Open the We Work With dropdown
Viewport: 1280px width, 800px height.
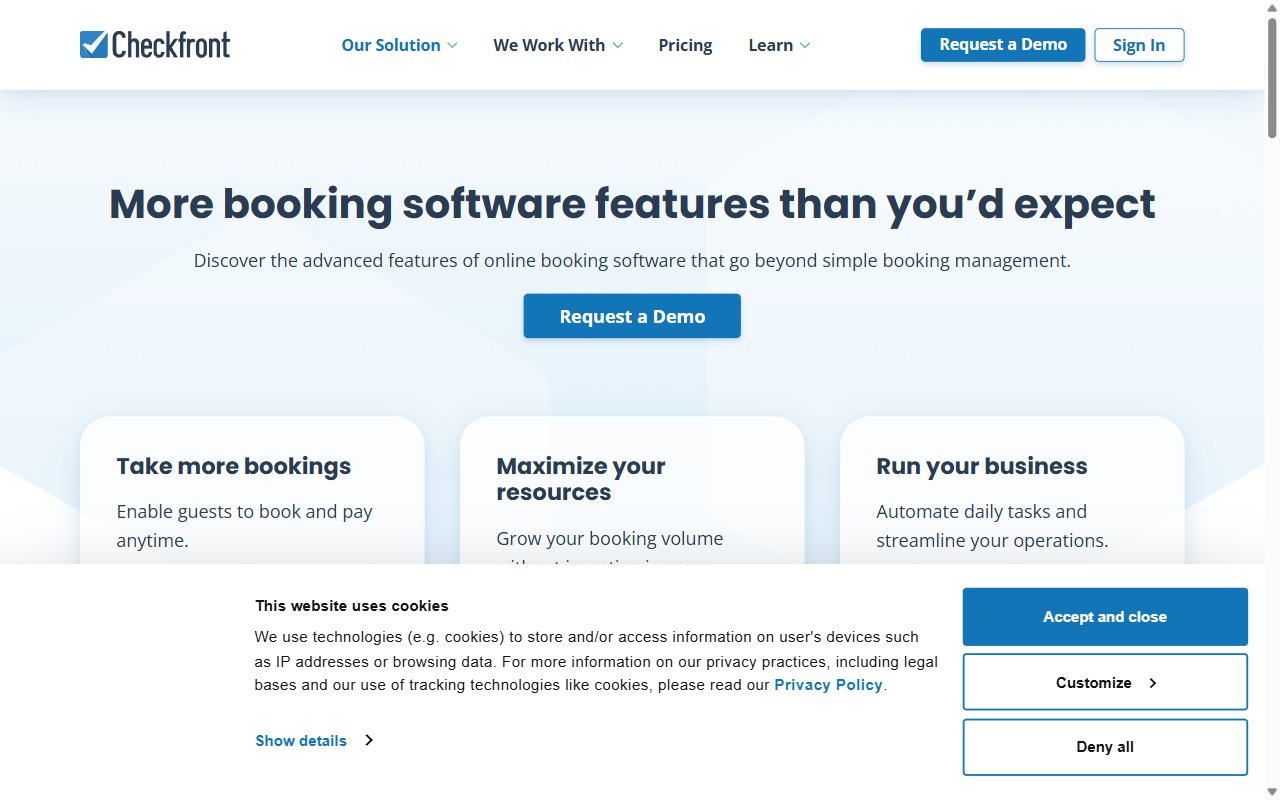pyautogui.click(x=558, y=45)
